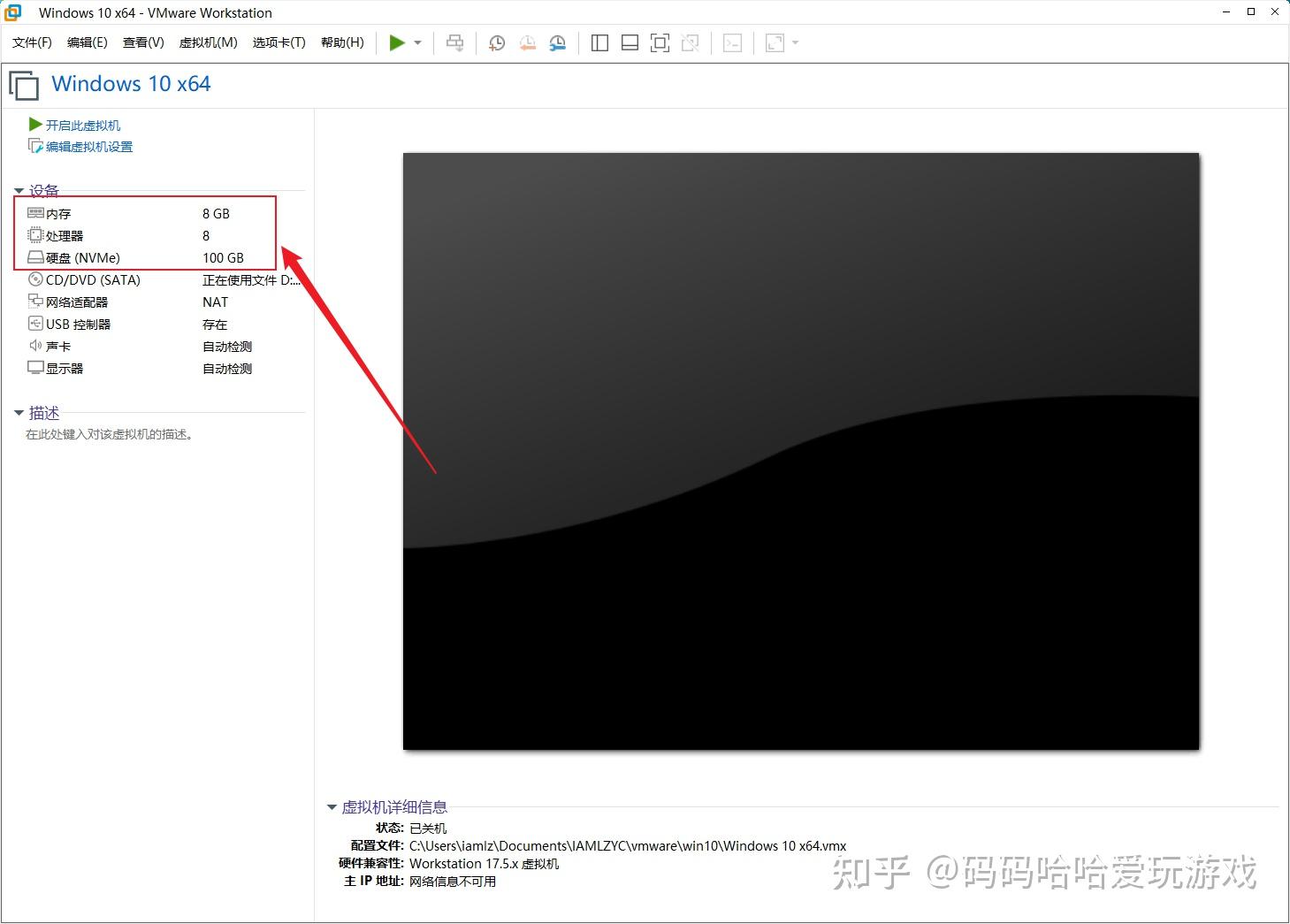Click 开启此虚拟机 to start the VM
The image size is (1290, 924).
(x=81, y=125)
